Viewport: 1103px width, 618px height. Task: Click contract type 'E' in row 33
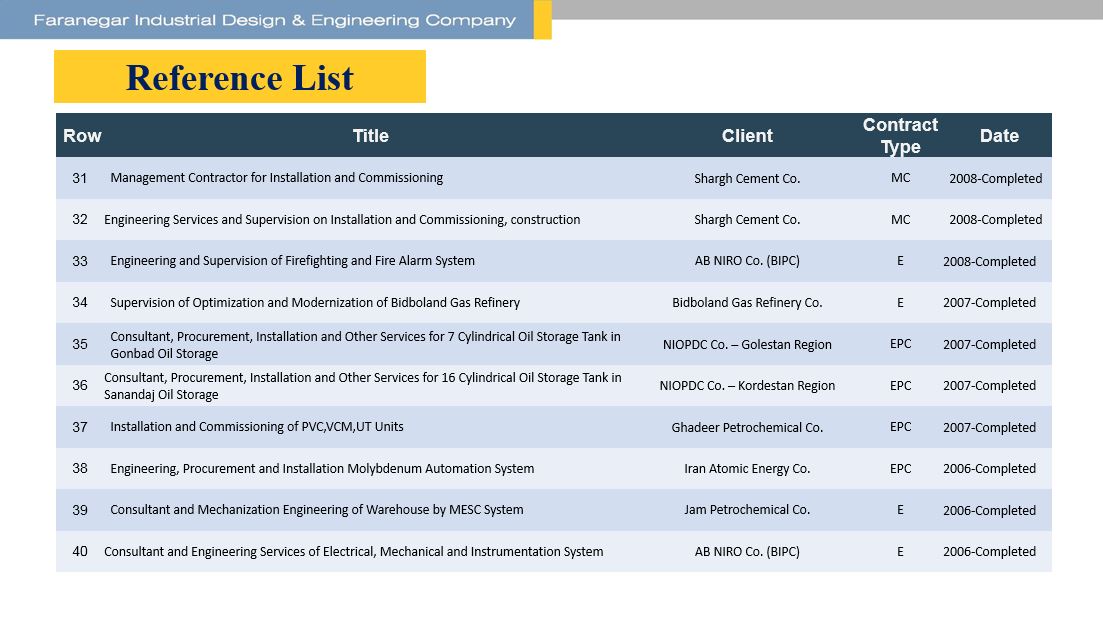[x=900, y=261]
